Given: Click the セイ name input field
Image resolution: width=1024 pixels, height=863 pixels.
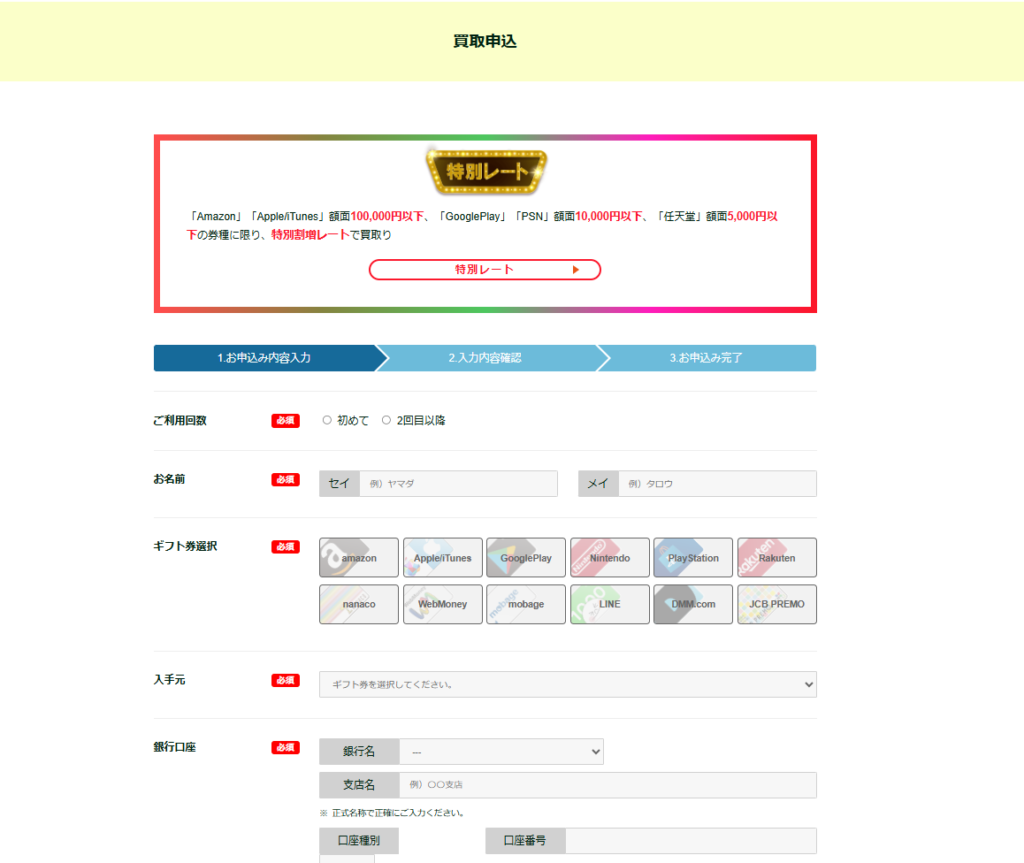Looking at the screenshot, I should click(x=458, y=483).
